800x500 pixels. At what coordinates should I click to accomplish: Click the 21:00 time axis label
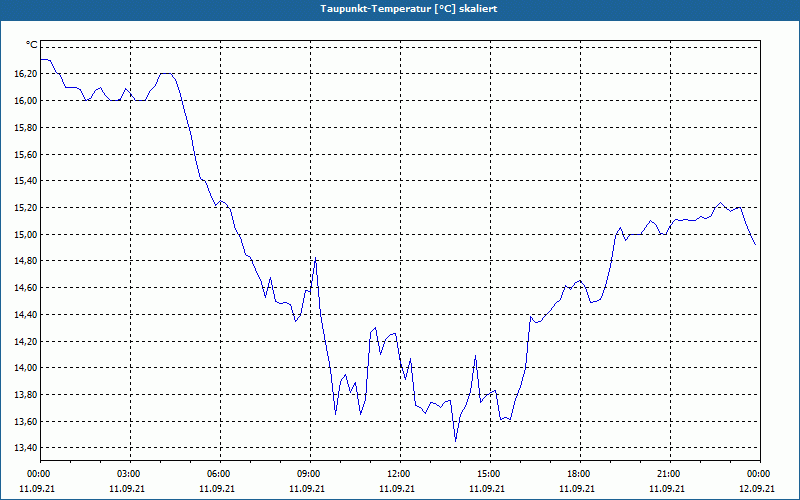pyautogui.click(x=670, y=474)
